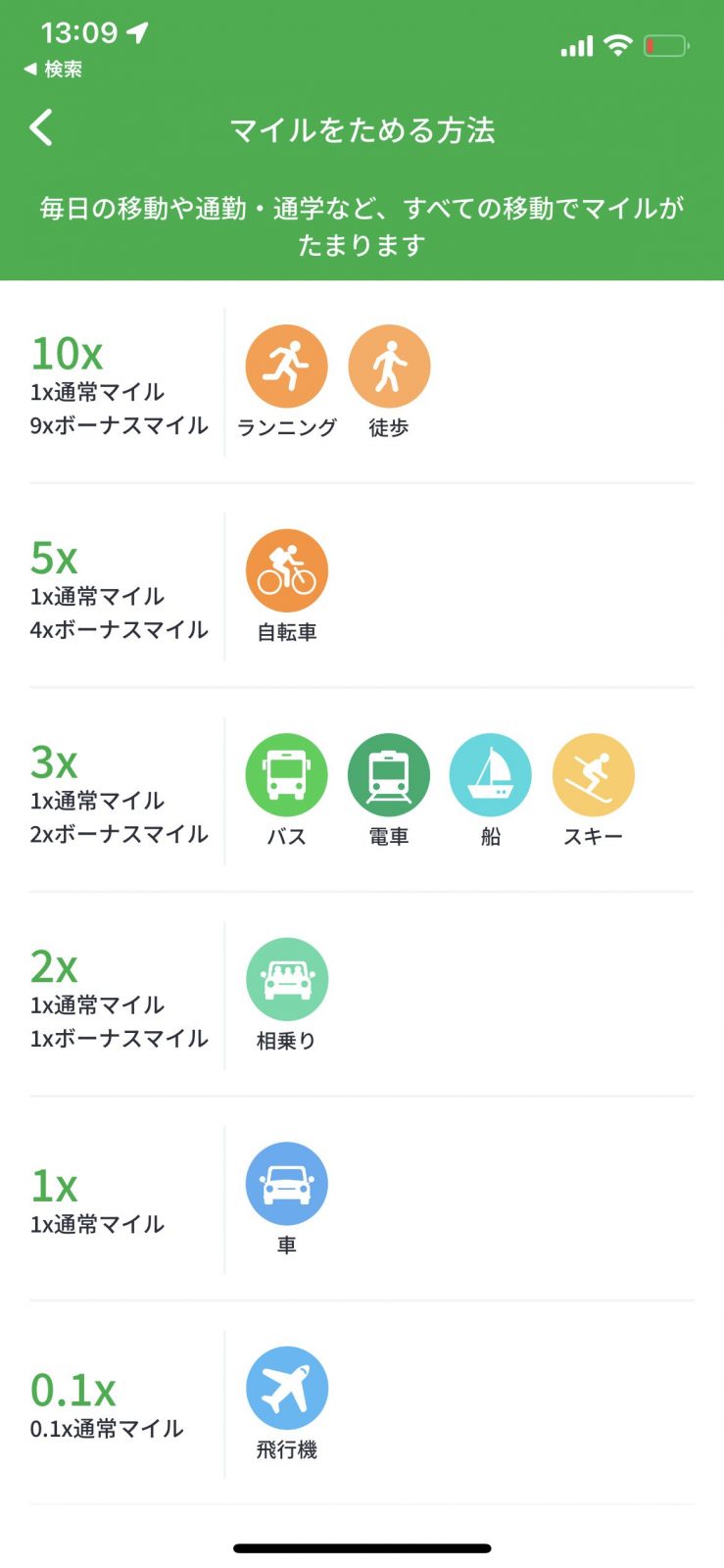The image size is (724, 1568).
Task: Tap the home indicator bar
Action: coord(362,1548)
